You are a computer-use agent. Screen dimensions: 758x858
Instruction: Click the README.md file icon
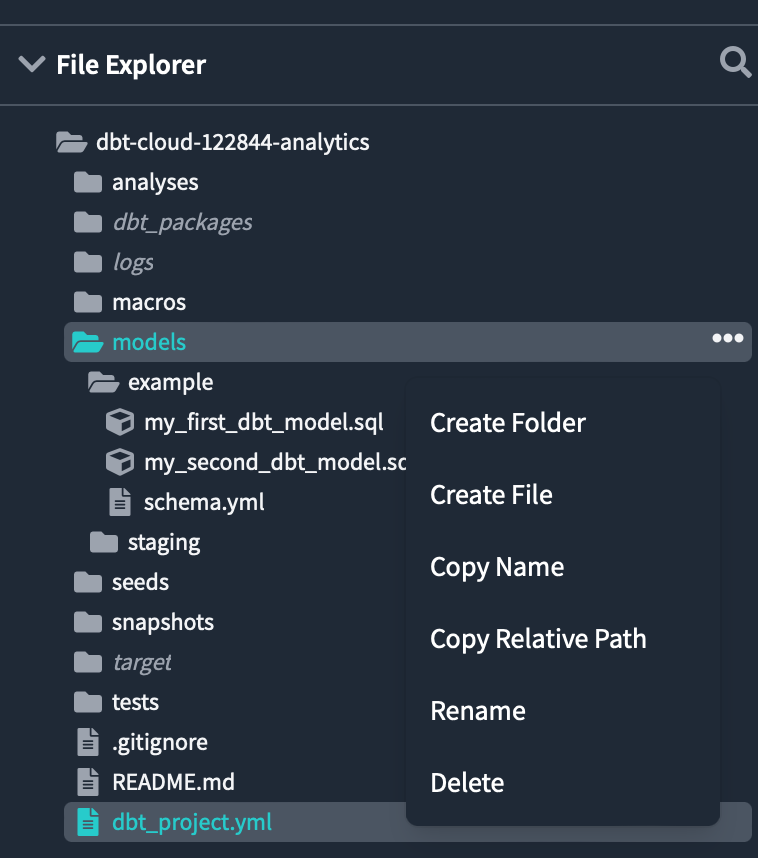pyautogui.click(x=89, y=782)
